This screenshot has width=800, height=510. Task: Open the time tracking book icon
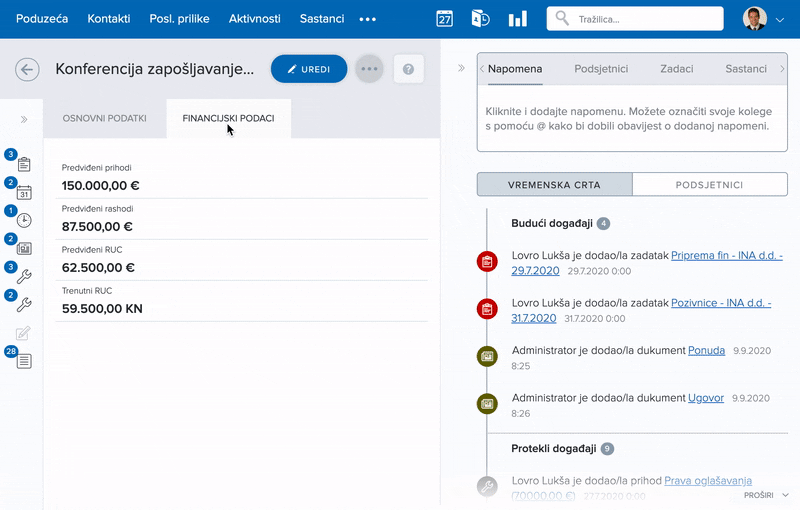click(480, 19)
